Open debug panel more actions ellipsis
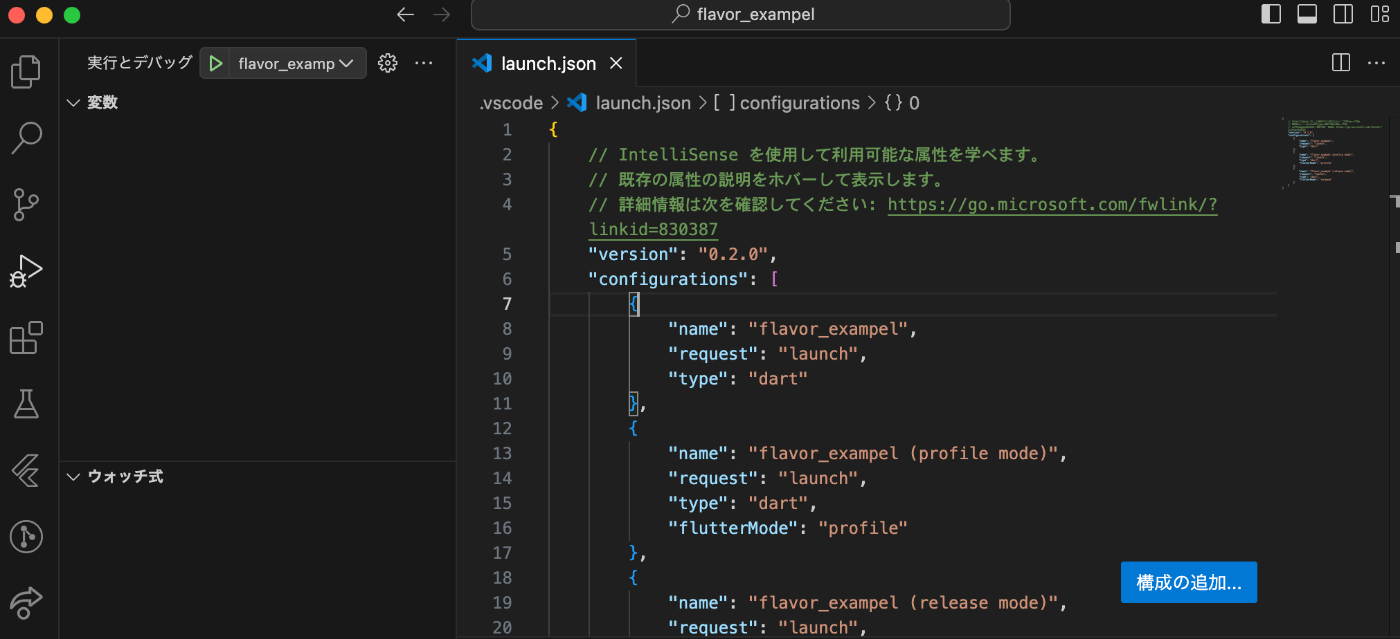The height and width of the screenshot is (639, 1400). (423, 63)
